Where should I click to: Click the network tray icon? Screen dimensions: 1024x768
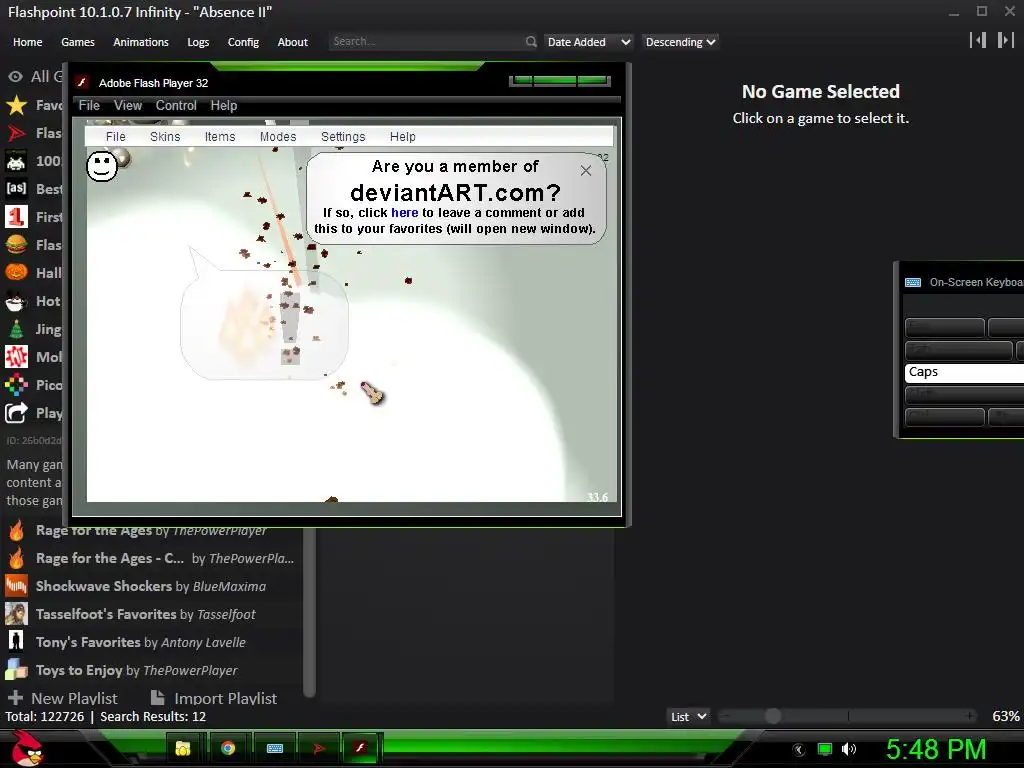coord(825,749)
